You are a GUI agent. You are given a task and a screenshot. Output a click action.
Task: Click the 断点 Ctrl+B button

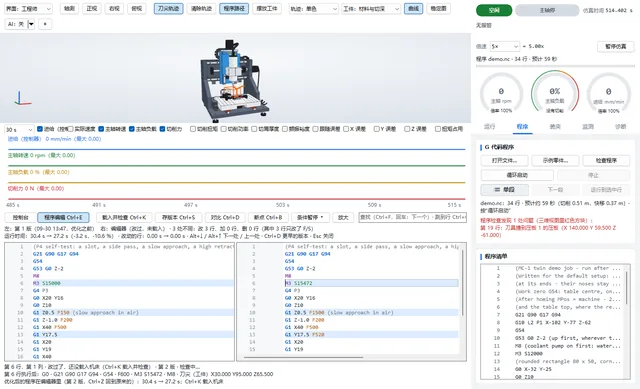click(x=268, y=218)
